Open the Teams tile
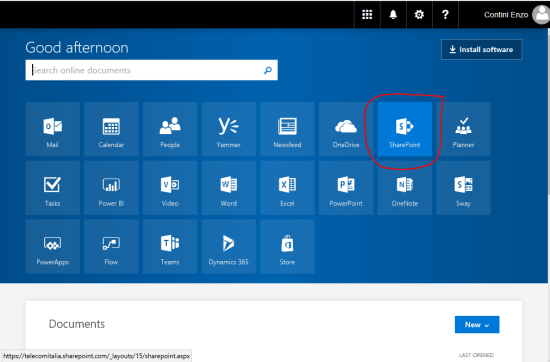The width and height of the screenshot is (550, 362). coord(170,246)
